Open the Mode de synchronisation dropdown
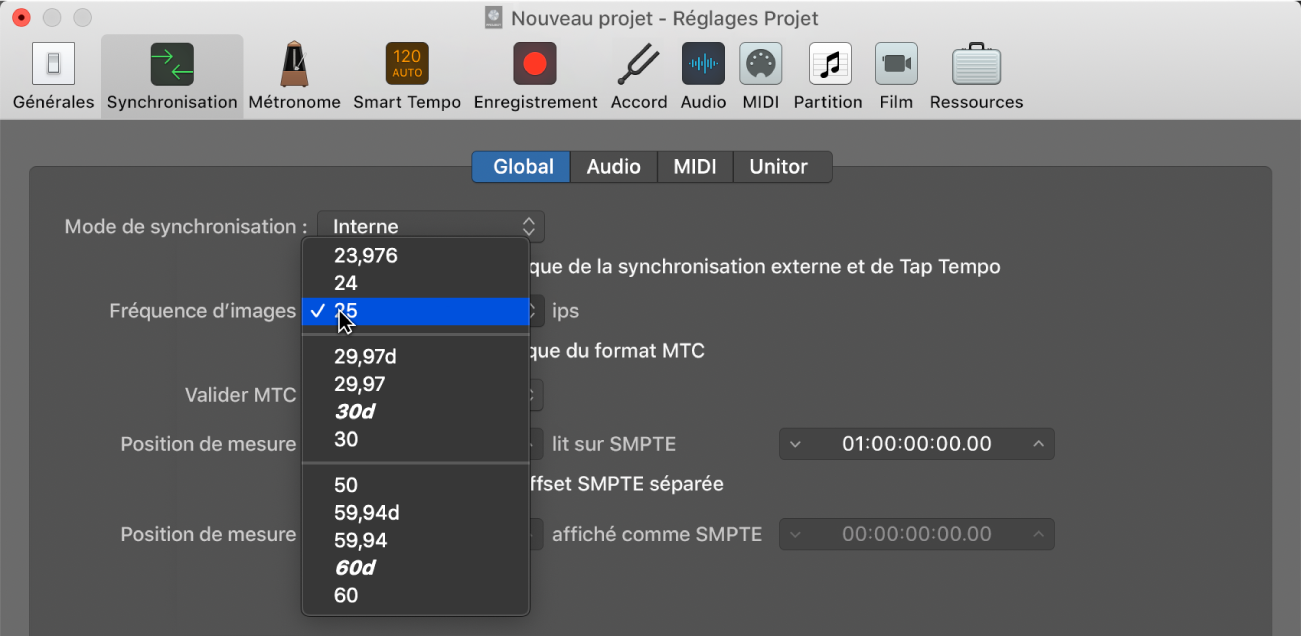Viewport: 1301px width, 636px height. pyautogui.click(x=431, y=227)
